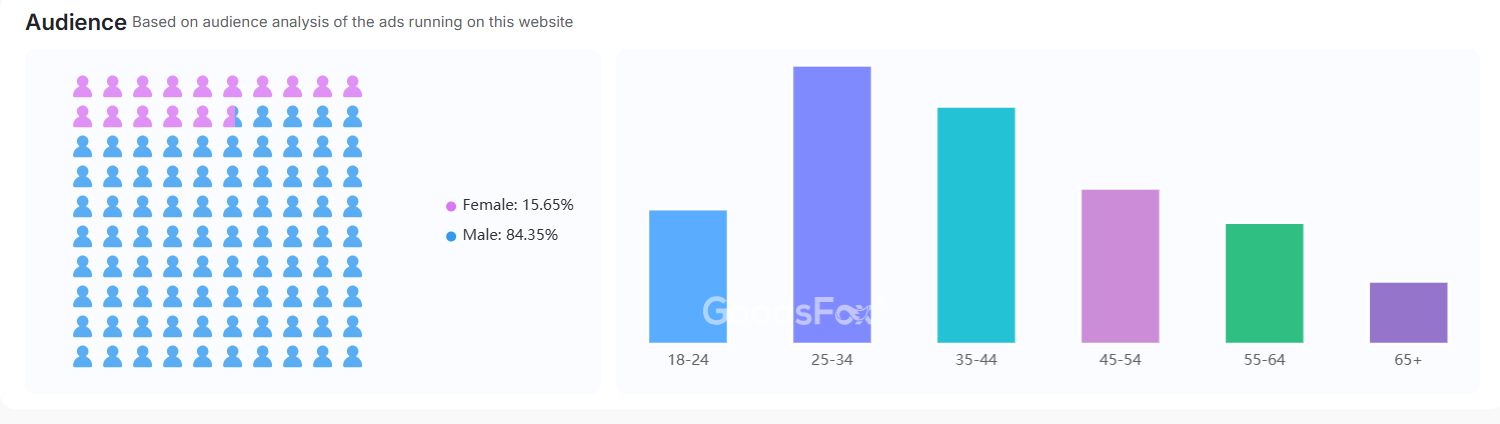
Task: Click the pink Female legend dot
Action: coord(451,206)
